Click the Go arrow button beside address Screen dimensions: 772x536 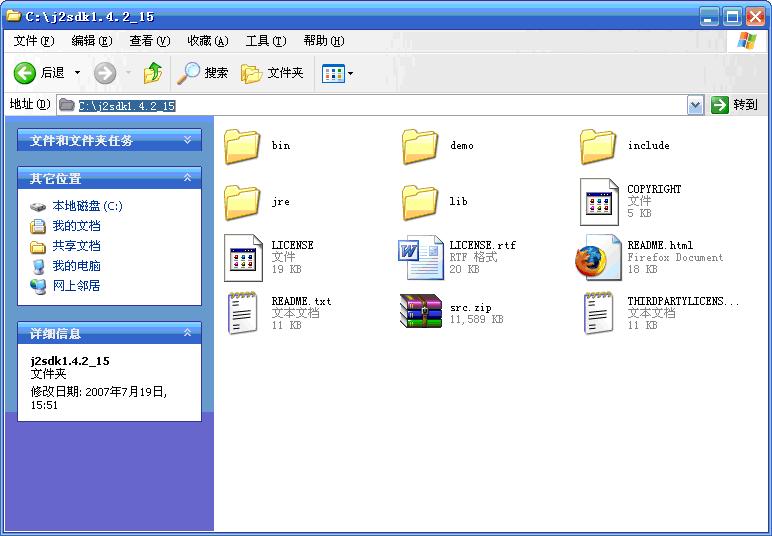coord(719,105)
